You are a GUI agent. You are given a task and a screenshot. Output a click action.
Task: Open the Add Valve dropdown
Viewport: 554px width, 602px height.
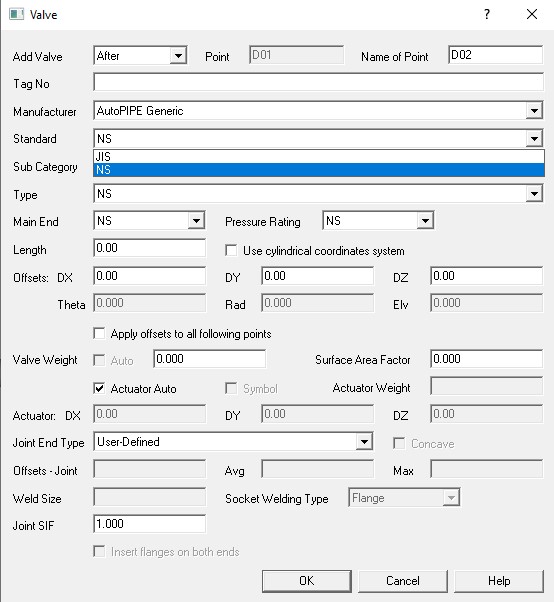point(178,56)
